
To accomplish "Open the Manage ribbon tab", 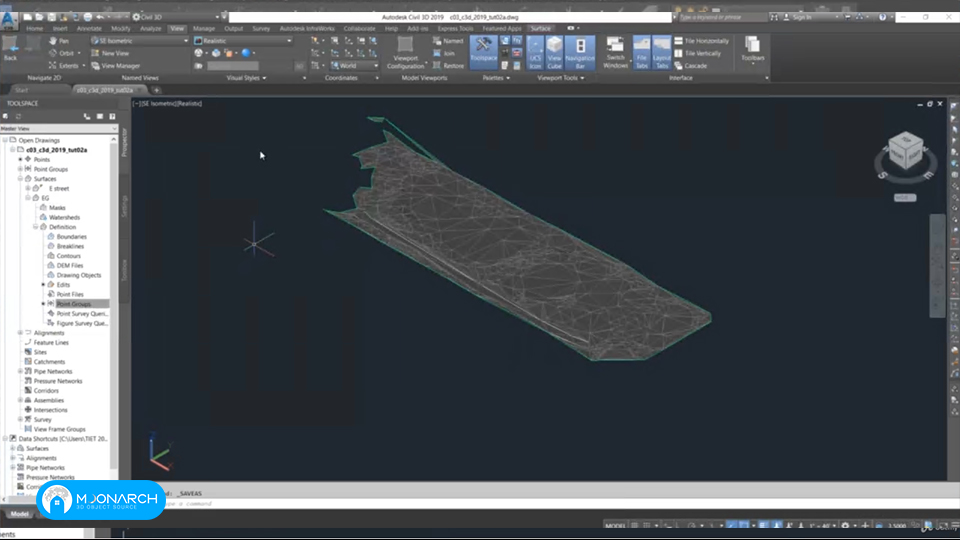I will [204, 28].
